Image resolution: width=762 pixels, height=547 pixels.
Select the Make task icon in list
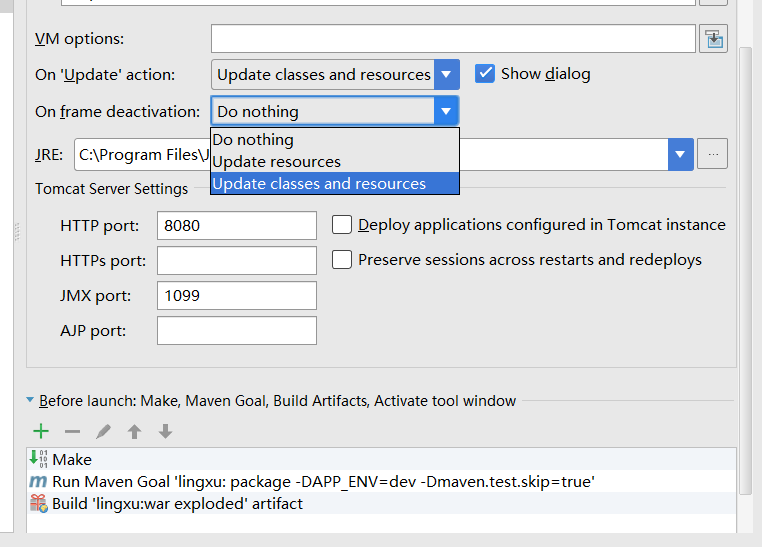coord(39,459)
